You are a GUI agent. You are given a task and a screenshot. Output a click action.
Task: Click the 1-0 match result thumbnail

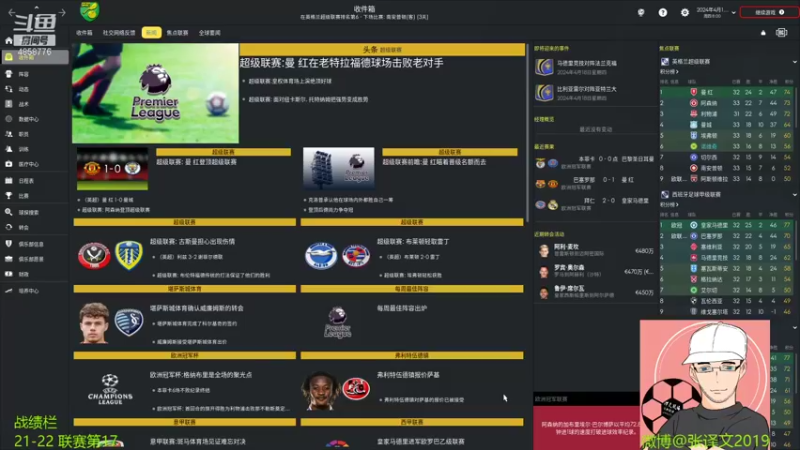(x=112, y=169)
